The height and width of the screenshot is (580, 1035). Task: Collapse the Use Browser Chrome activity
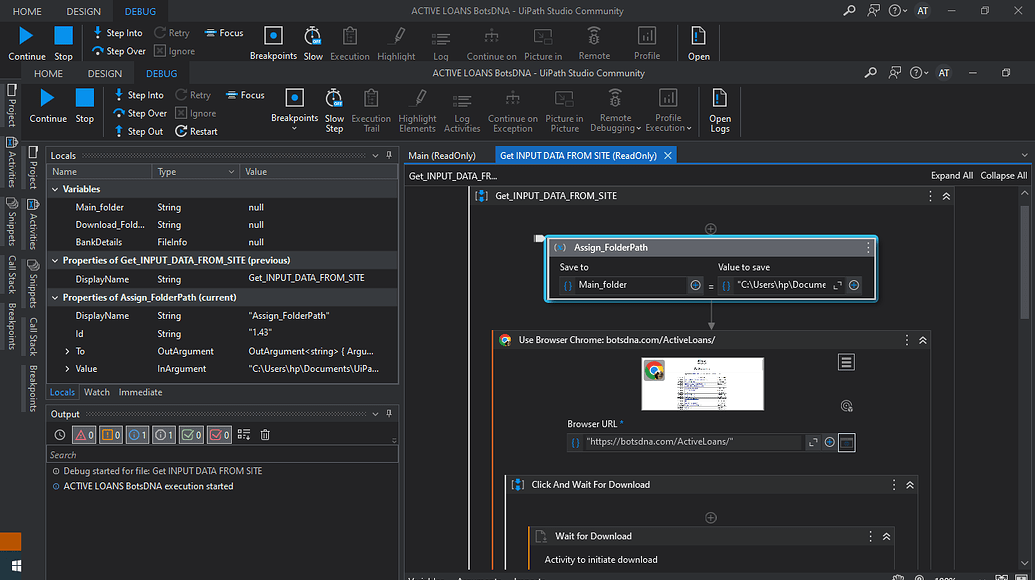tap(922, 340)
